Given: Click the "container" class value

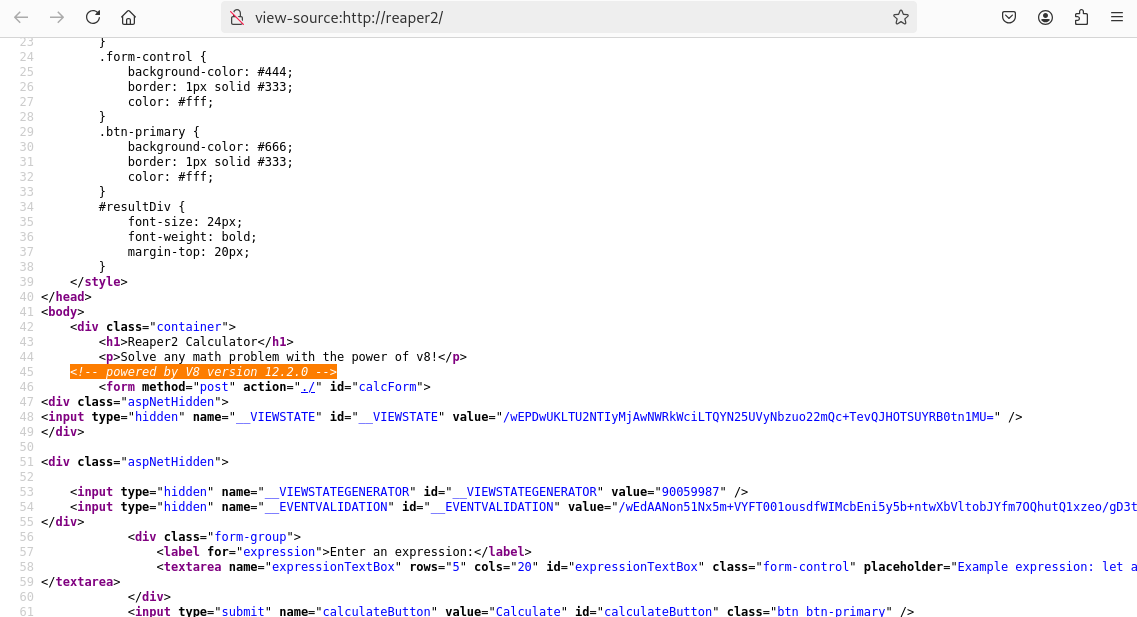Looking at the screenshot, I should [189, 327].
